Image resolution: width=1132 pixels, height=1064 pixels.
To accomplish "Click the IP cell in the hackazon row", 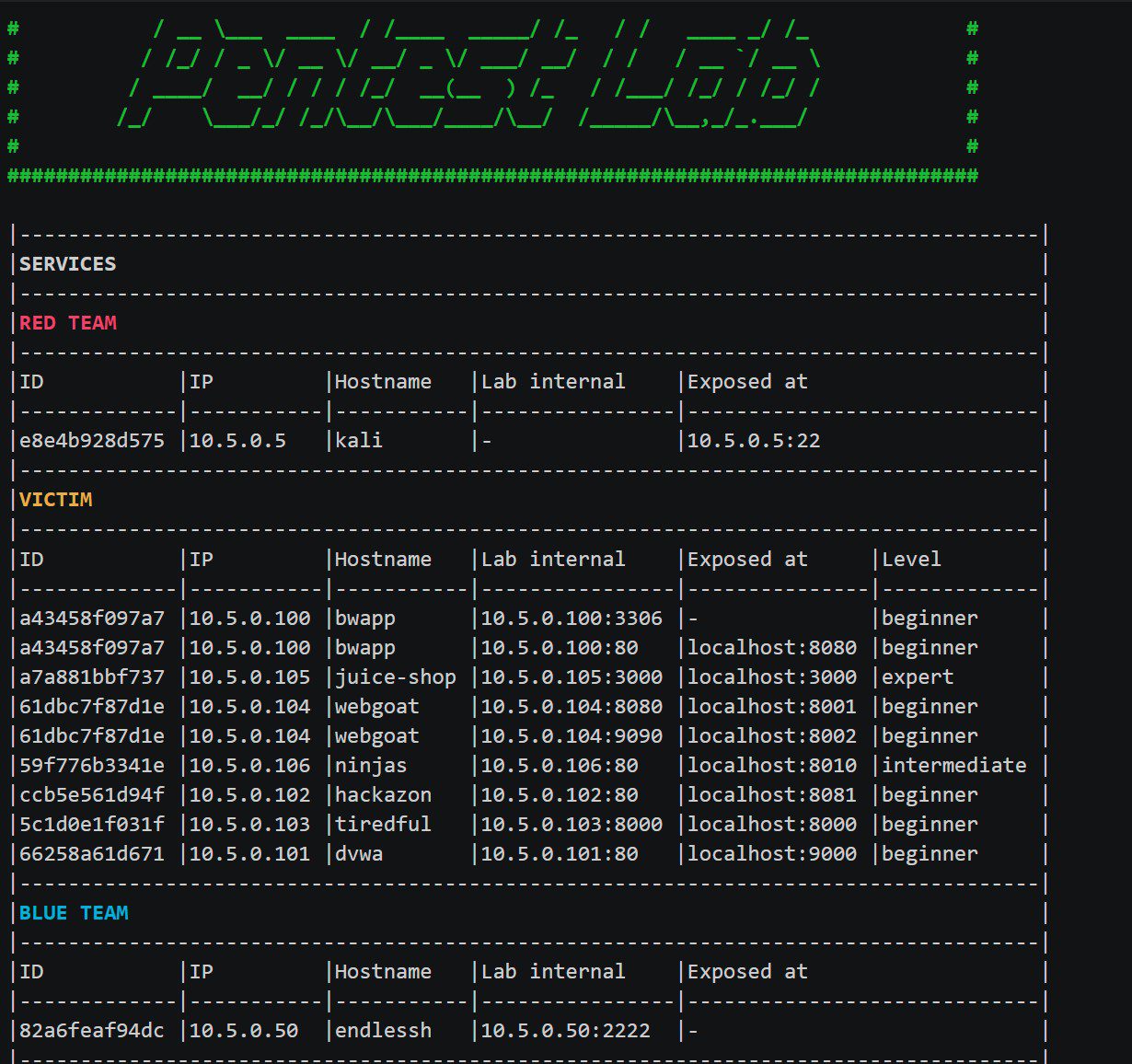I will tap(250, 795).
